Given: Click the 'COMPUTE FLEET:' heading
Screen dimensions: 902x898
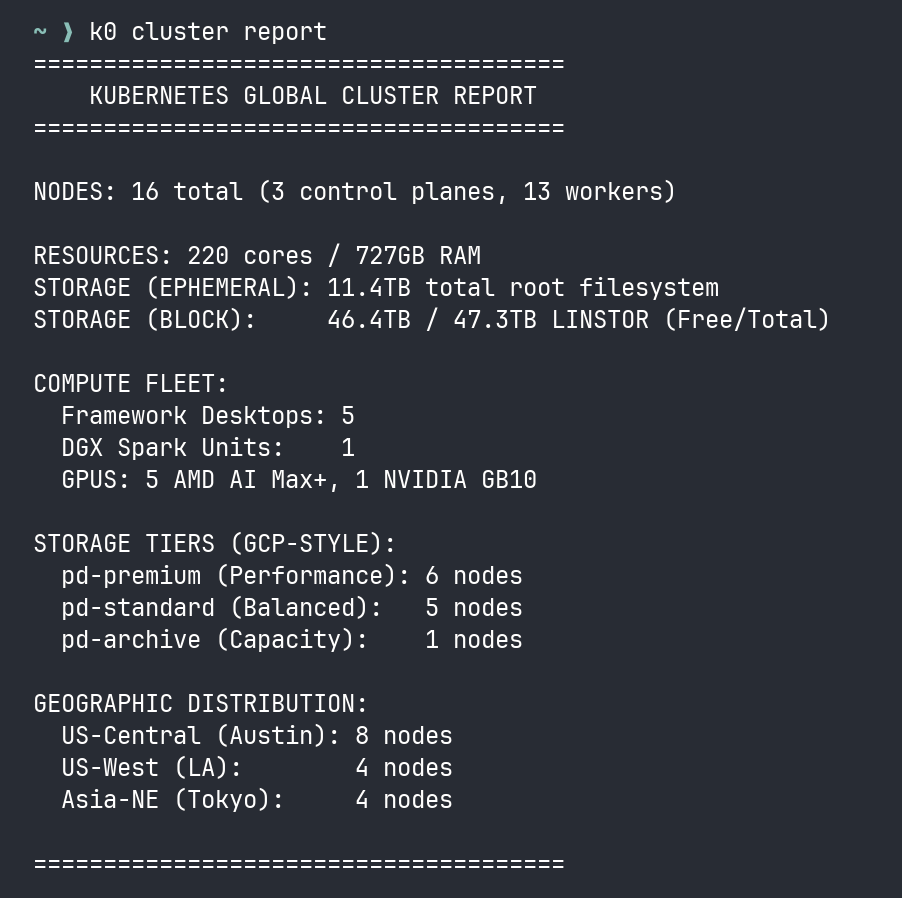Looking at the screenshot, I should pos(131,384).
